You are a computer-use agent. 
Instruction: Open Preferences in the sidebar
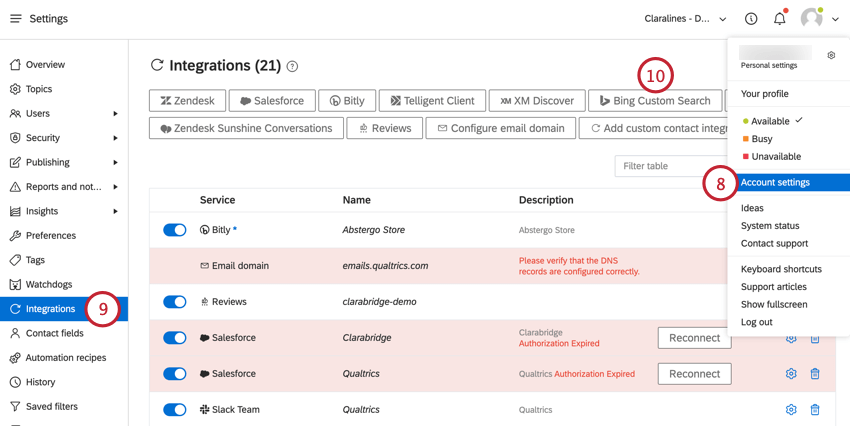pyautogui.click(x=51, y=235)
